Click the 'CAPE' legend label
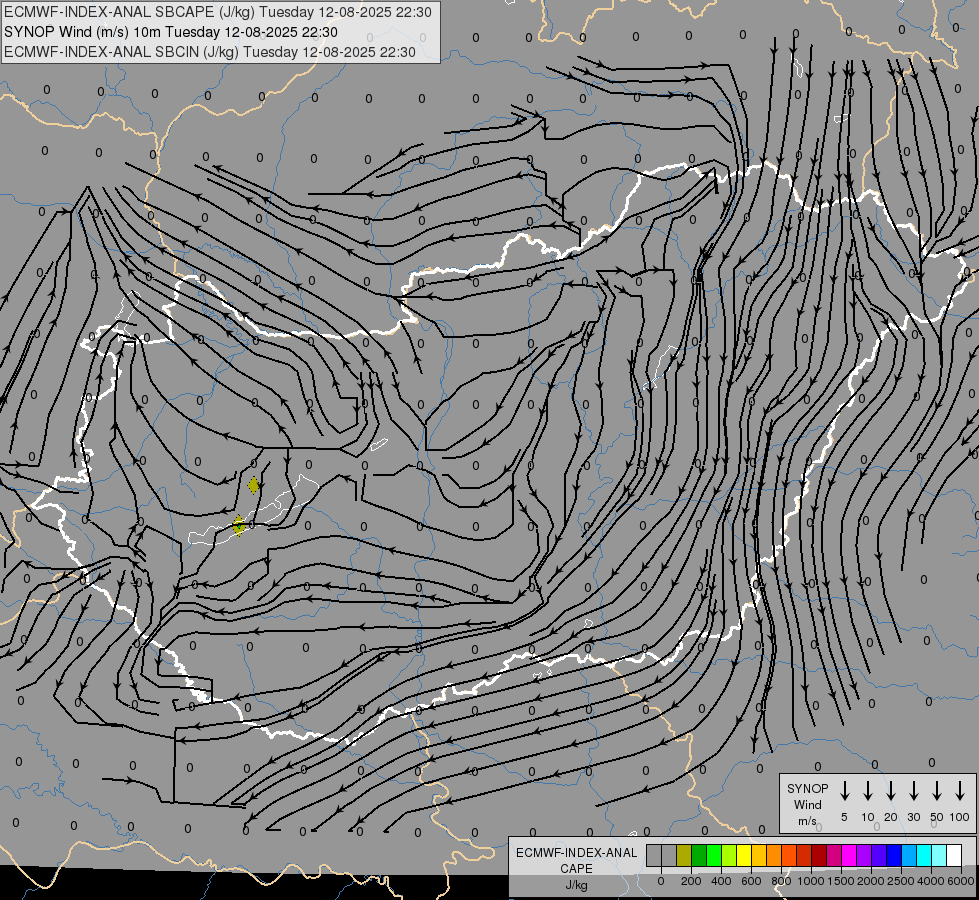The height and width of the screenshot is (900, 979). coord(576,869)
